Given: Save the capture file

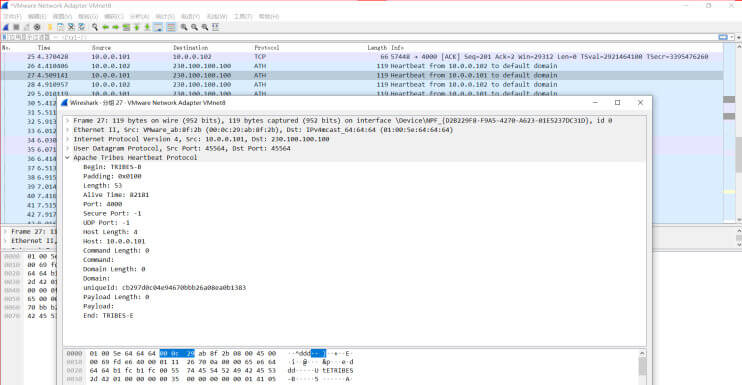Looking at the screenshot, I should click(60, 27).
